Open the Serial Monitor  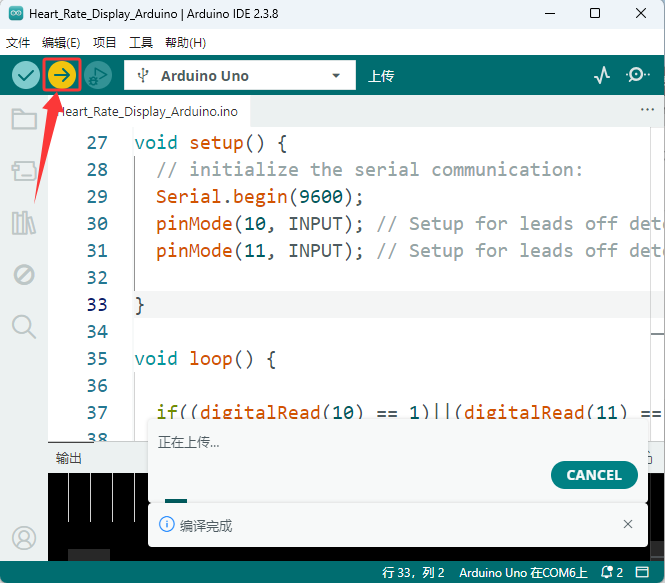click(x=637, y=75)
